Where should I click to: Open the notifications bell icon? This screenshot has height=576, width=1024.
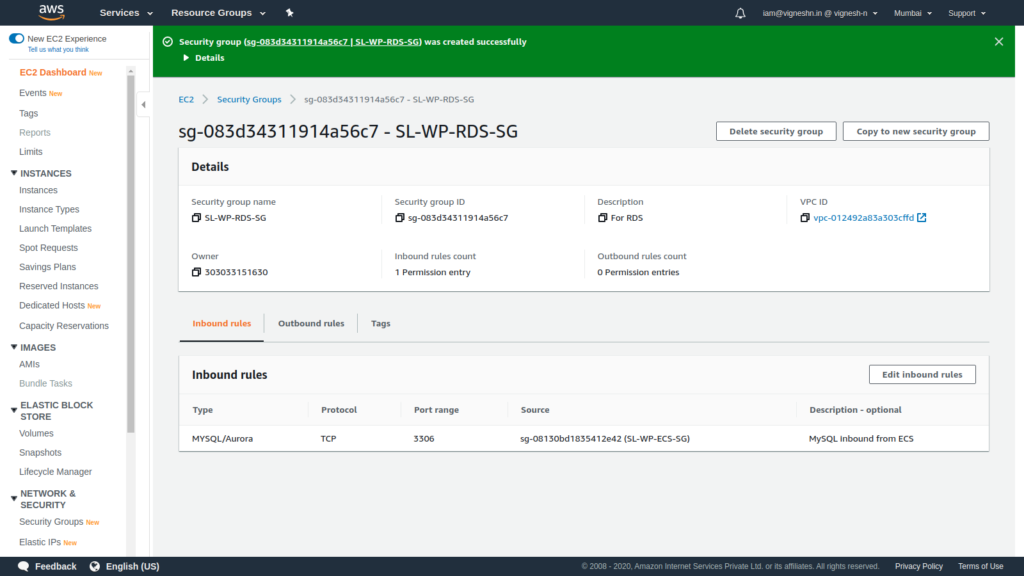(740, 13)
